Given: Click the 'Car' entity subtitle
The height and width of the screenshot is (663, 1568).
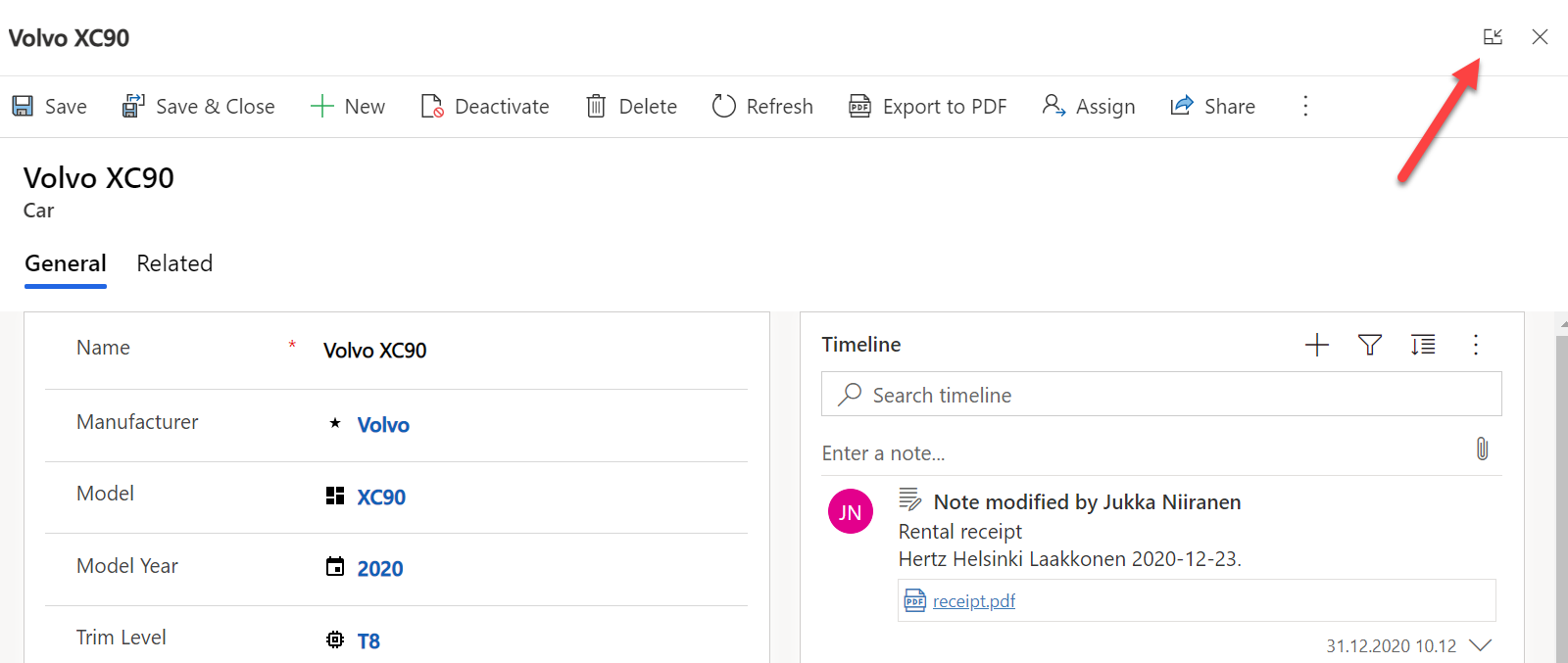Looking at the screenshot, I should [x=39, y=211].
